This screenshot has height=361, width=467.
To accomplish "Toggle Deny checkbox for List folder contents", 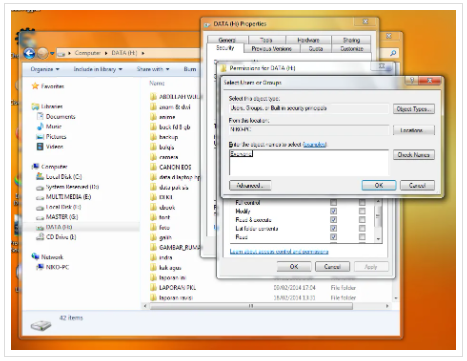I will [x=362, y=228].
